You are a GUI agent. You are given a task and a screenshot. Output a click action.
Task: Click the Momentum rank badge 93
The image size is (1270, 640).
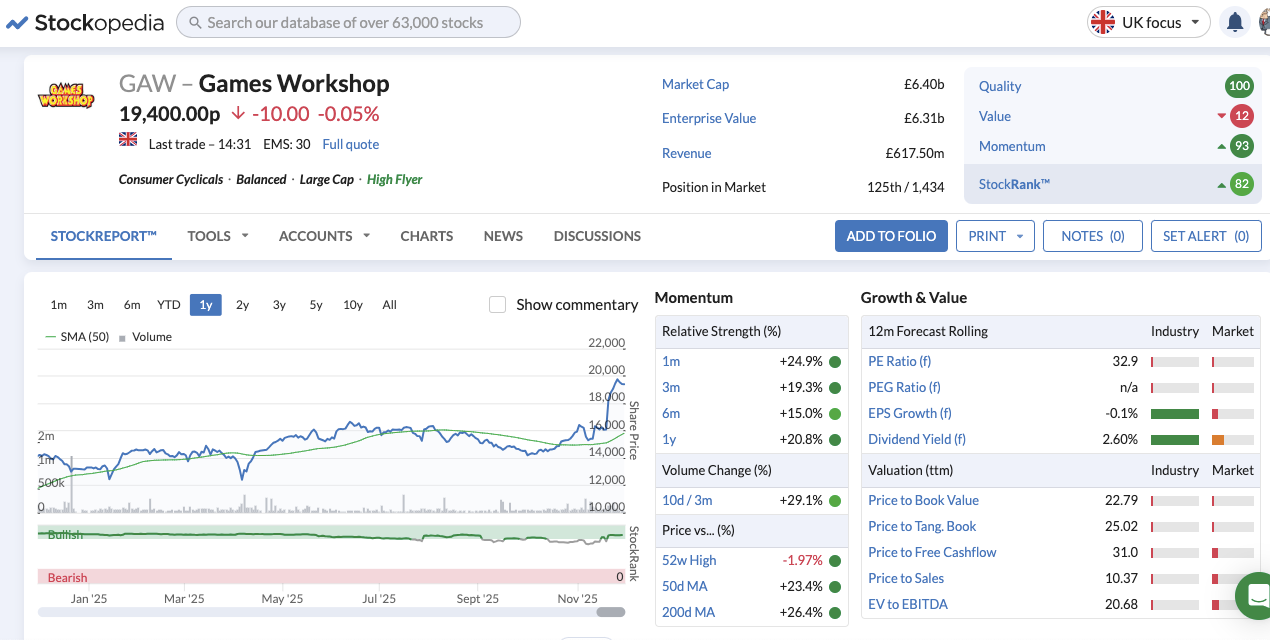click(1242, 146)
